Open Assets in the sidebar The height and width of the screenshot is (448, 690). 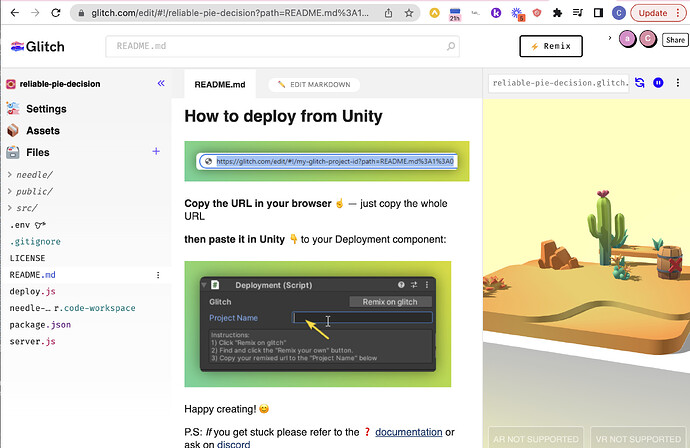pyautogui.click(x=33, y=131)
